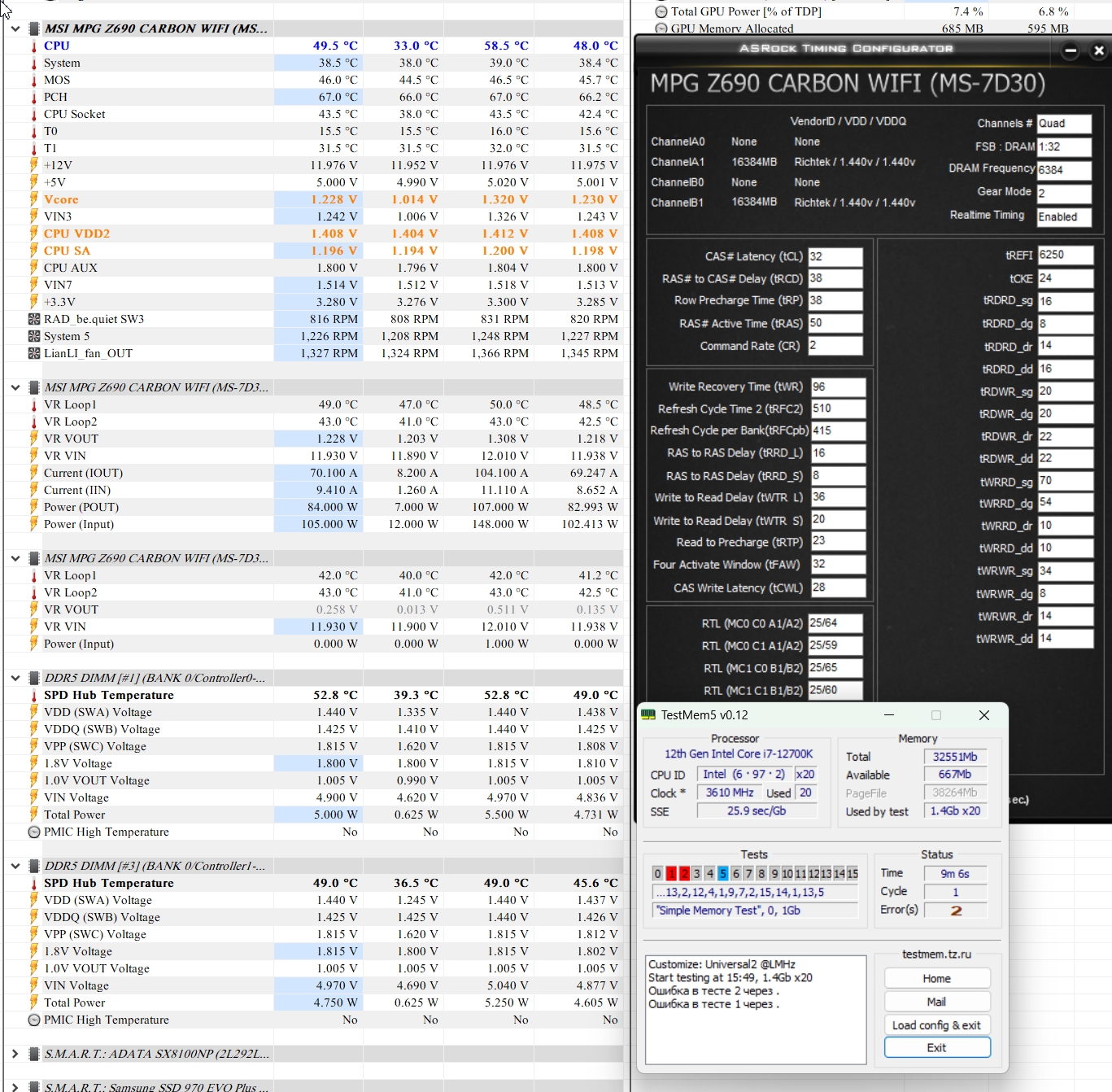Click the voltage bolt icon beside CPU AUX
This screenshot has height=1092, width=1112.
pos(34,268)
